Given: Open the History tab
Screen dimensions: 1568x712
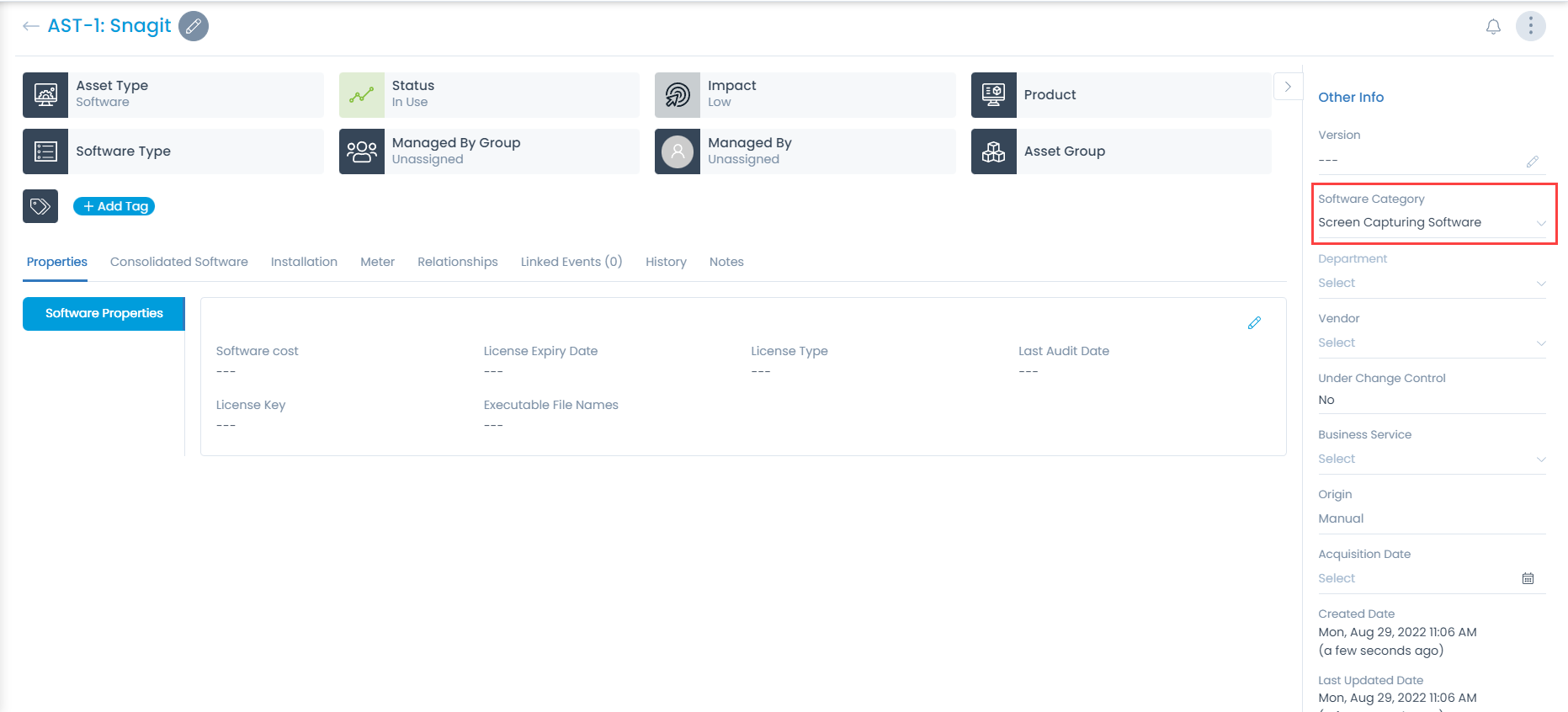Looking at the screenshot, I should [x=666, y=262].
